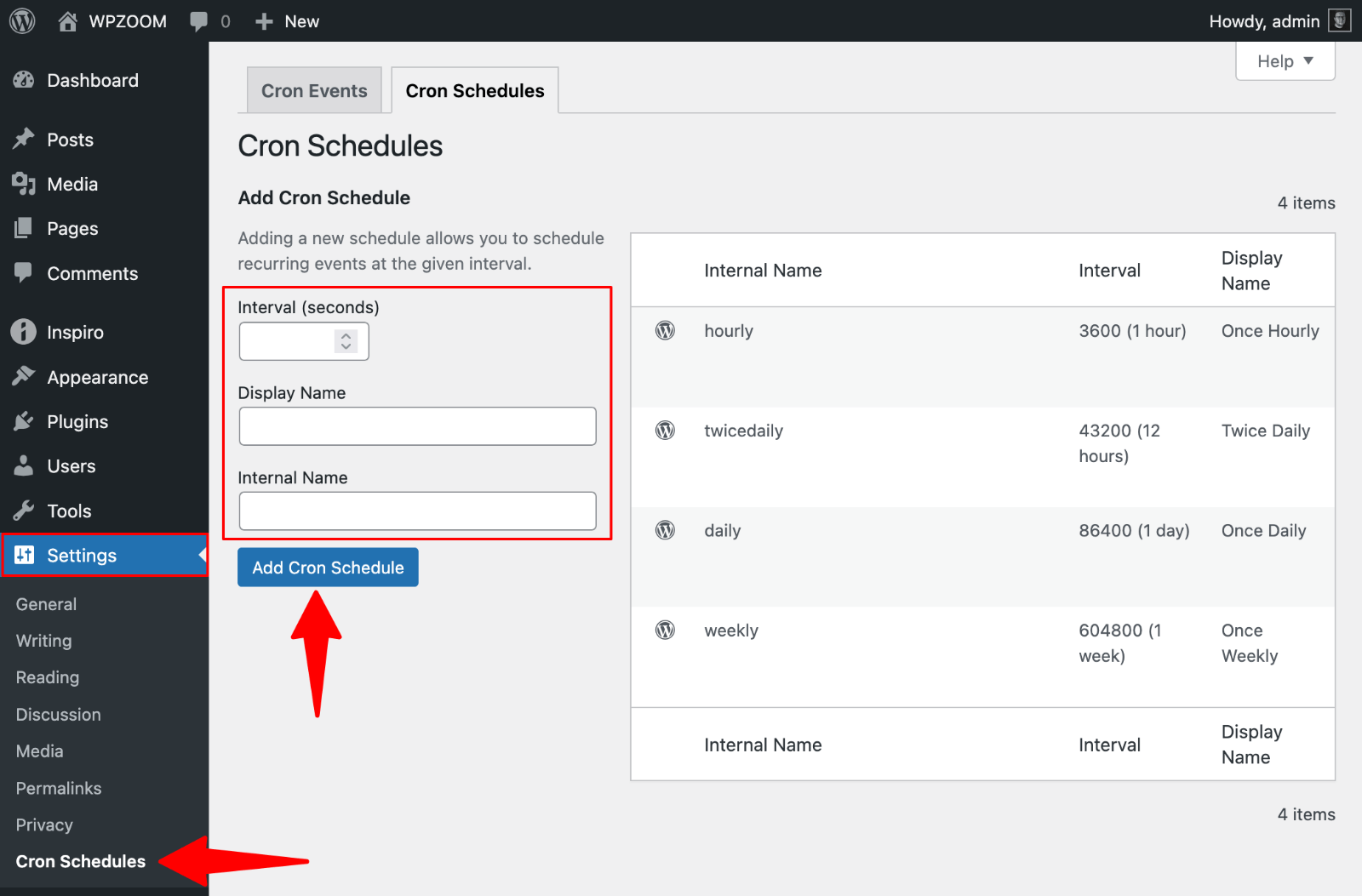This screenshot has height=896, width=1362.
Task: Click the weekly internal name cell
Action: [x=731, y=631]
